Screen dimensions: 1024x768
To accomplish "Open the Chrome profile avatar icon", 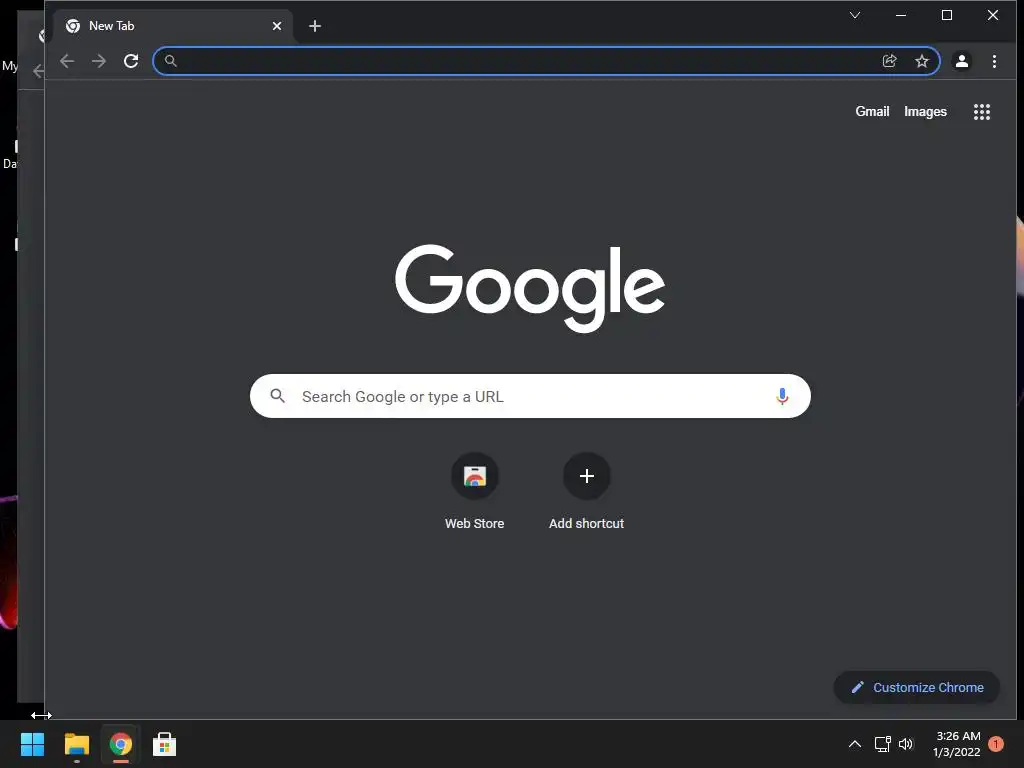I will click(x=961, y=61).
